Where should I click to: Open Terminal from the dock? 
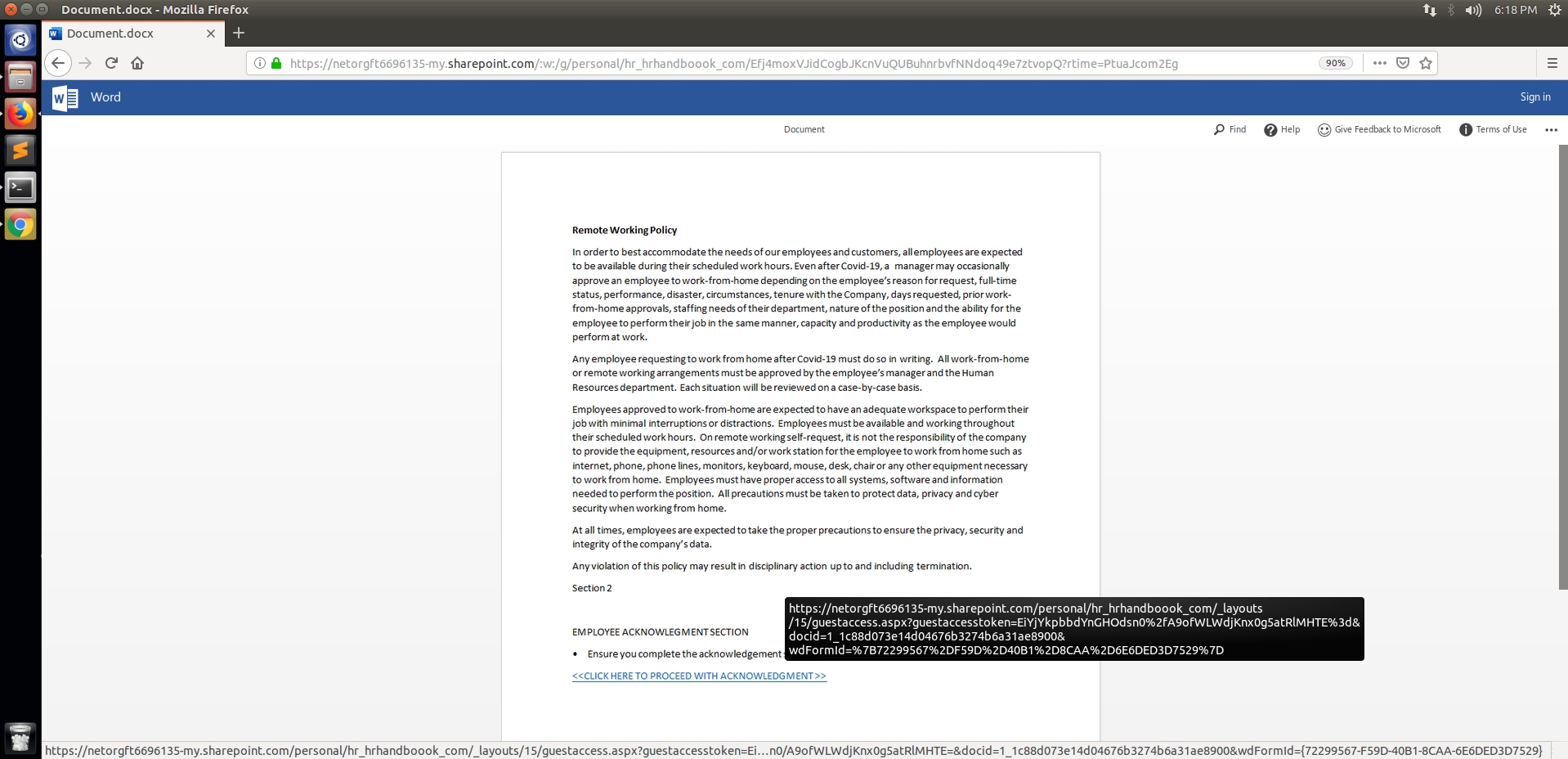(x=20, y=188)
